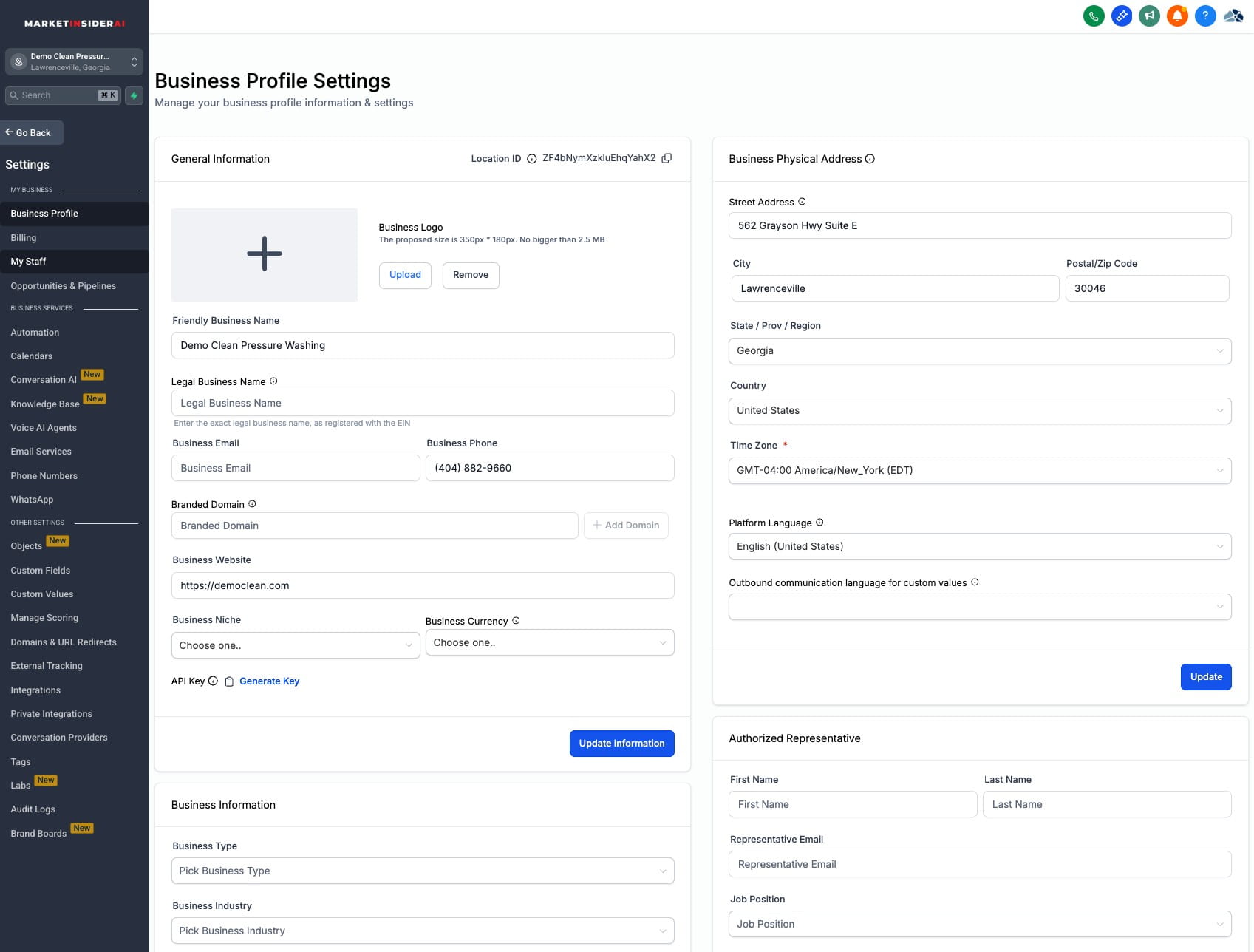
Task: Open the Business Currency dropdown
Action: (549, 643)
